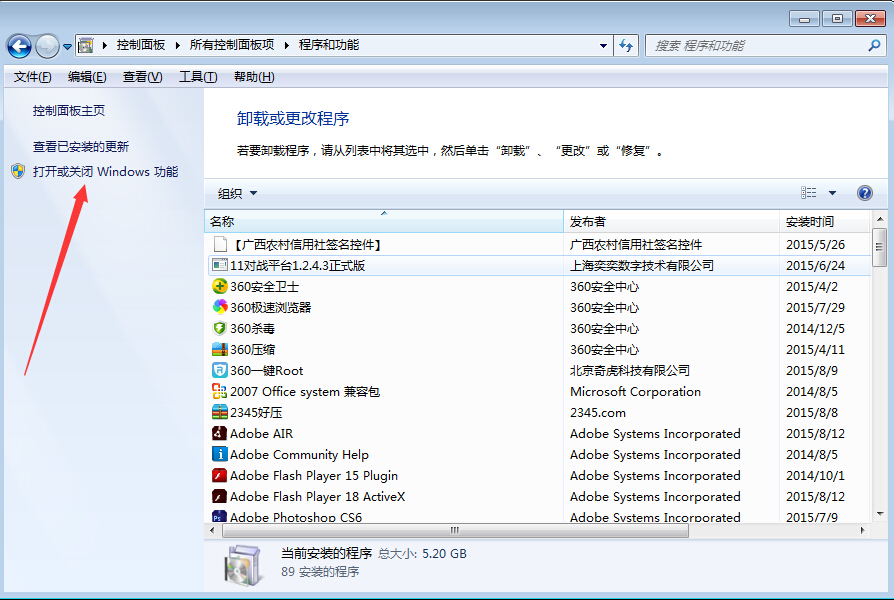Click scroll down arrow of program list

[x=879, y=514]
